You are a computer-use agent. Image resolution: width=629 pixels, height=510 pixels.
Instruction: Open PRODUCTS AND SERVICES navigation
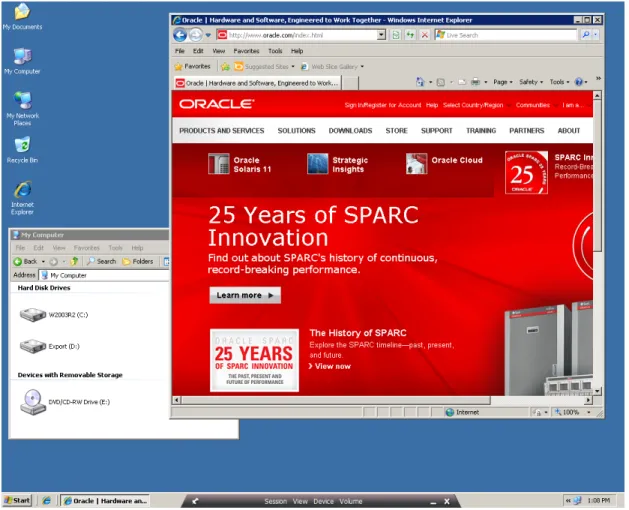tap(222, 131)
